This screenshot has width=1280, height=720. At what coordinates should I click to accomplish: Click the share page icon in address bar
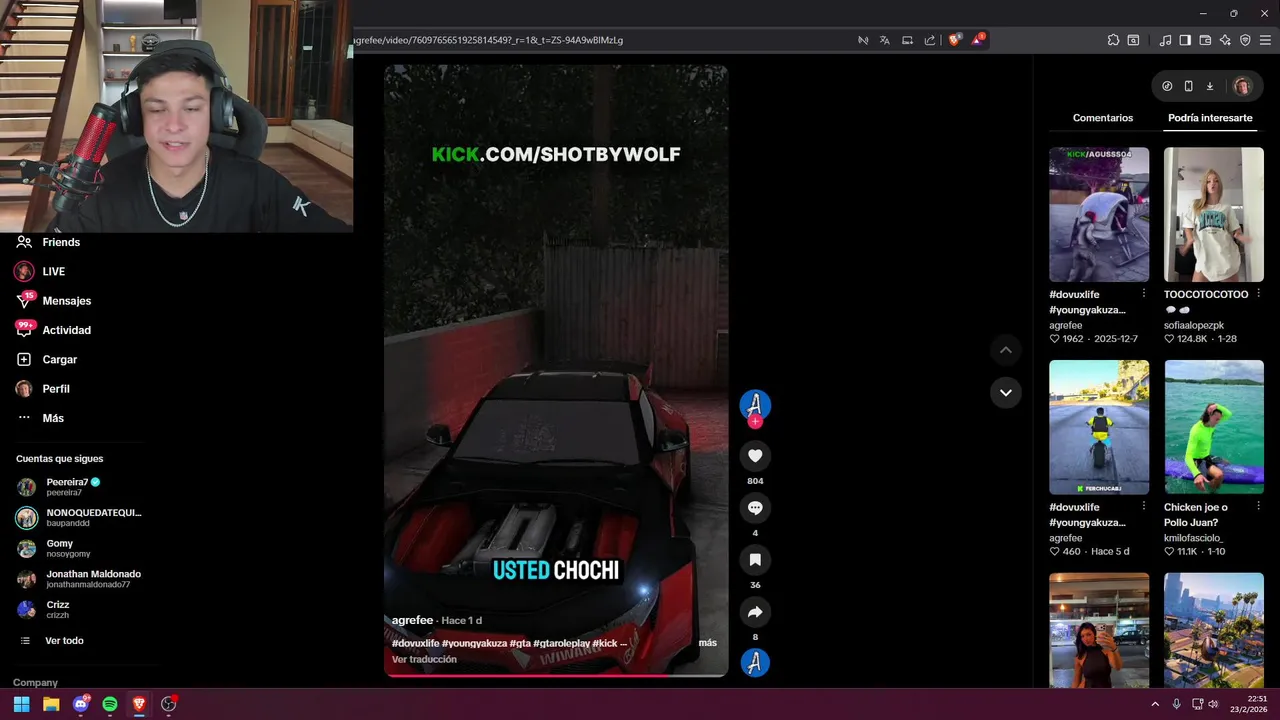[x=930, y=40]
